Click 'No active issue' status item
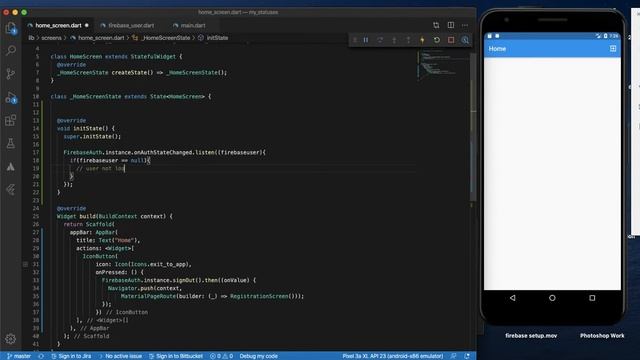 [x=120, y=356]
